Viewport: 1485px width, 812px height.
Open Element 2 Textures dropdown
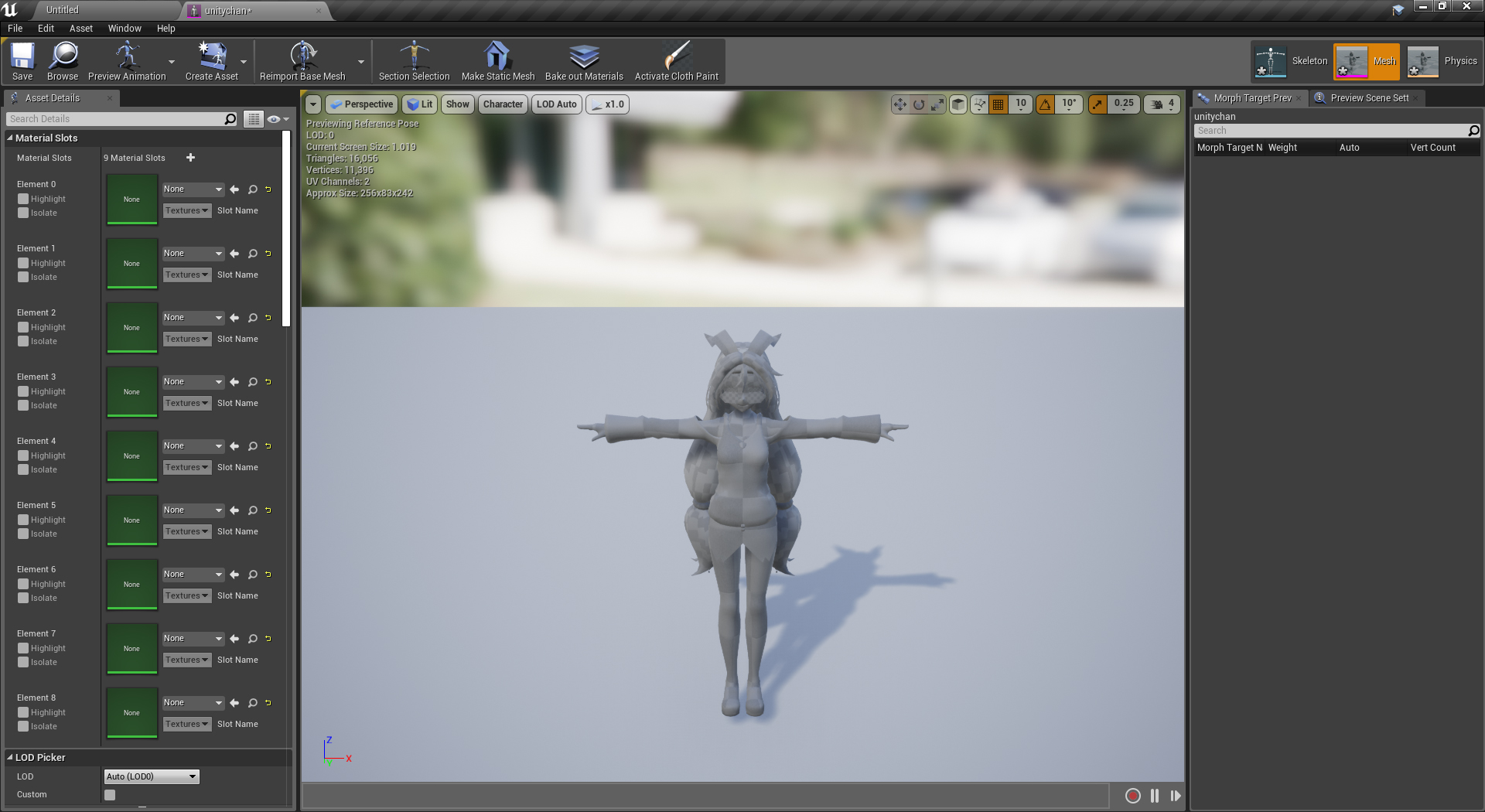(187, 339)
